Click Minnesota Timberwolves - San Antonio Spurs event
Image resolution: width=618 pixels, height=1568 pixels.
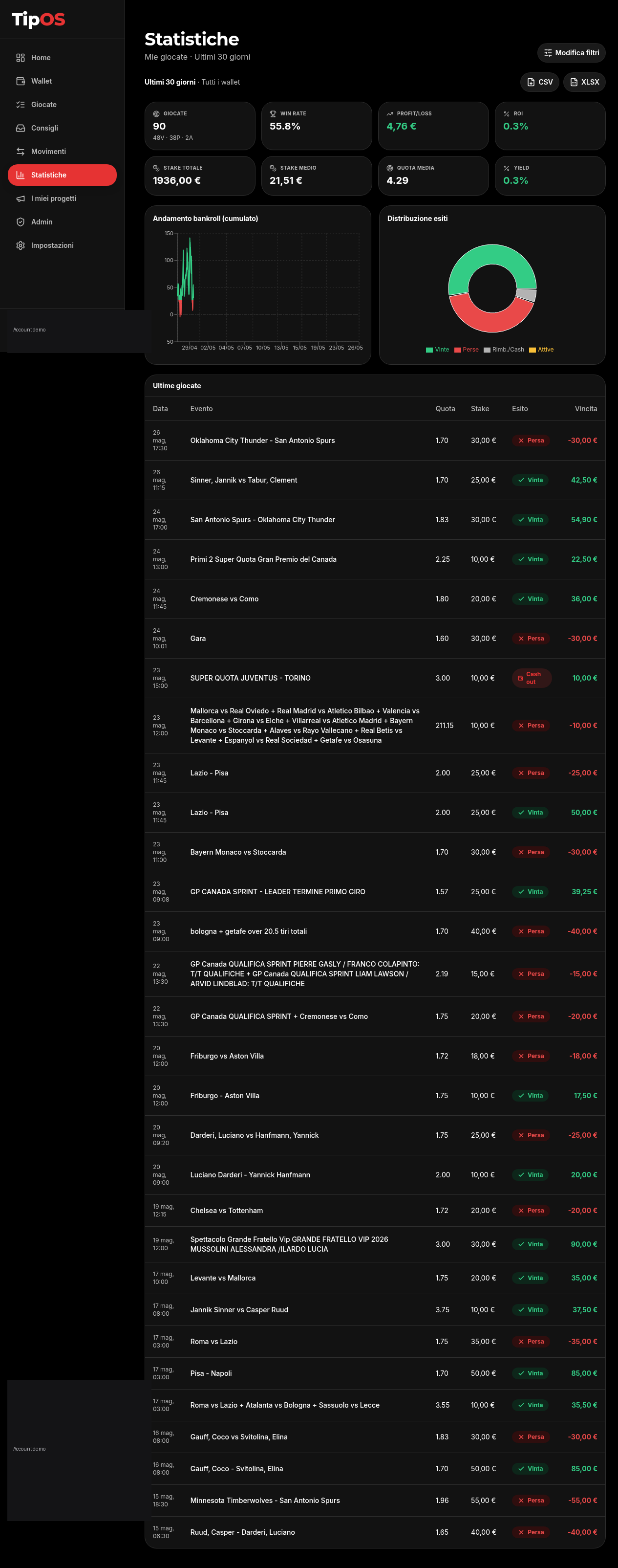tap(265, 1501)
